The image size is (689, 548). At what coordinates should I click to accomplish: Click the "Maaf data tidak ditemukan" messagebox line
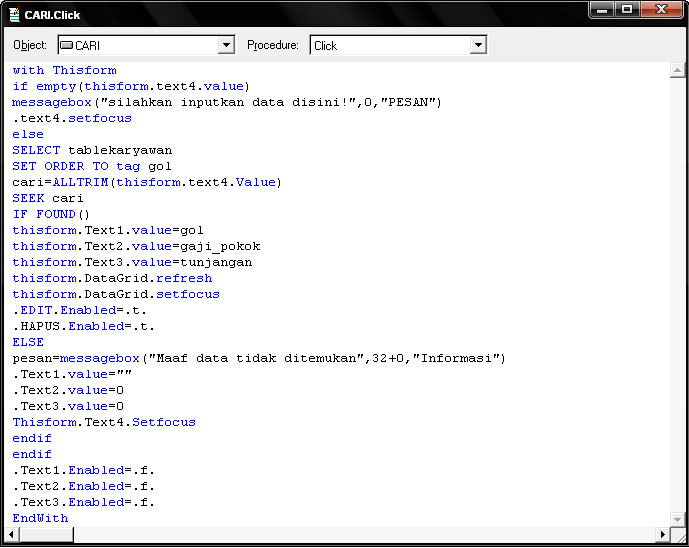259,358
